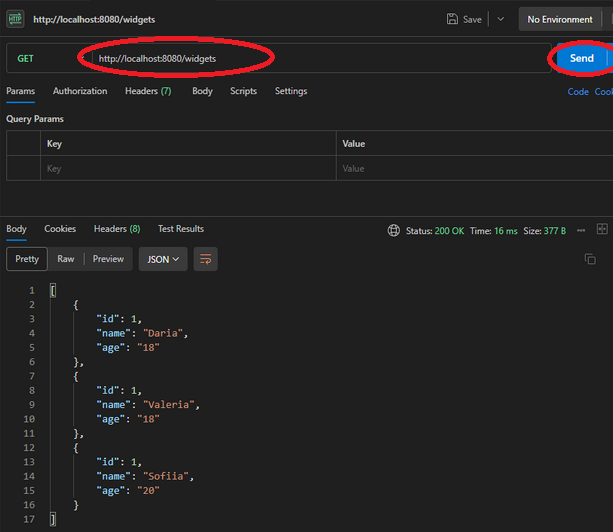The width and height of the screenshot is (613, 532).
Task: Click the HTTP request type icon
Action: coord(16,19)
